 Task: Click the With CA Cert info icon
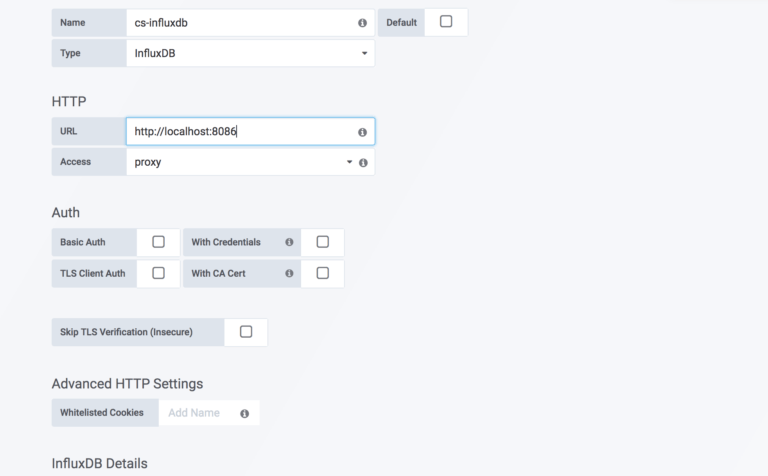click(x=289, y=273)
